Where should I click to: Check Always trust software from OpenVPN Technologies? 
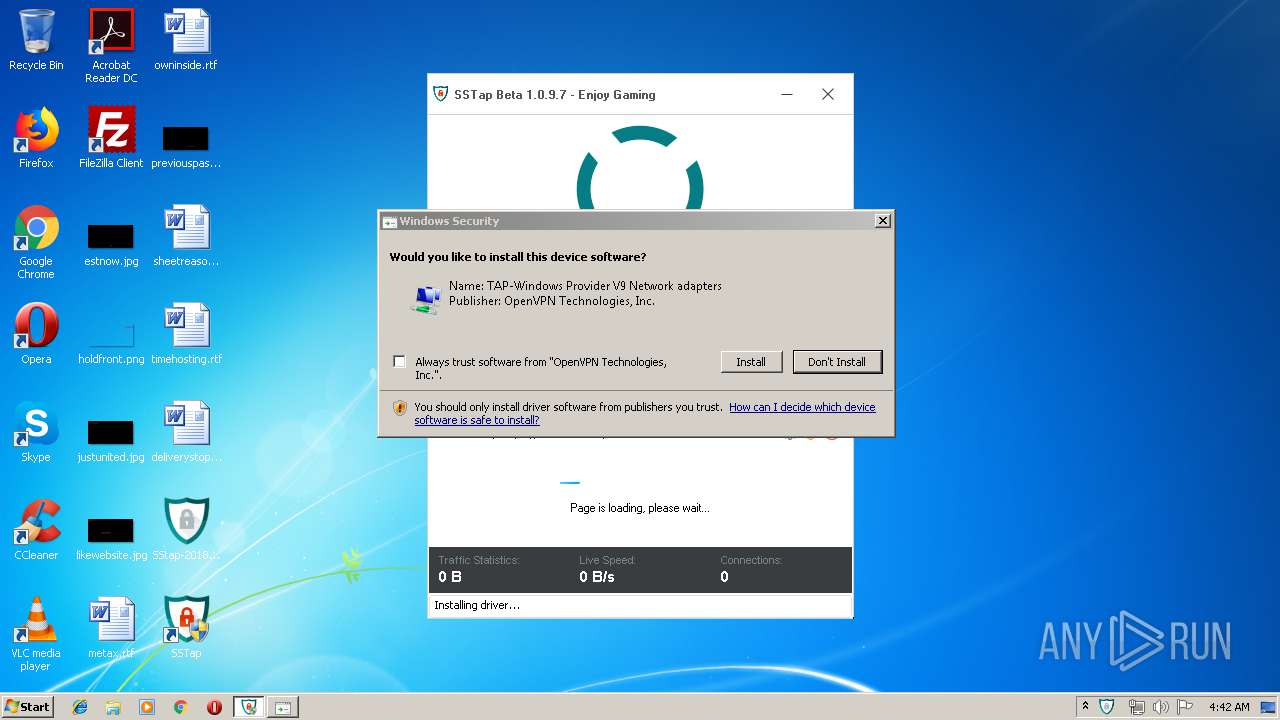400,362
